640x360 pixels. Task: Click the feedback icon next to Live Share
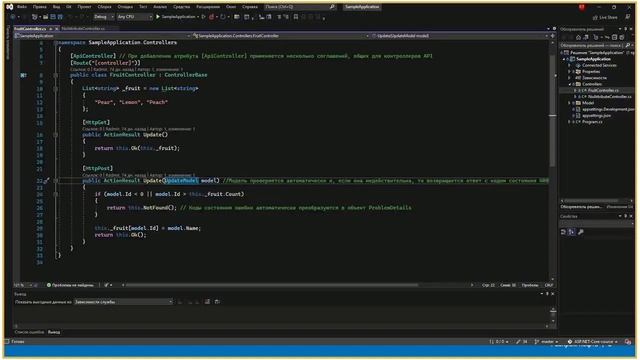pos(628,17)
